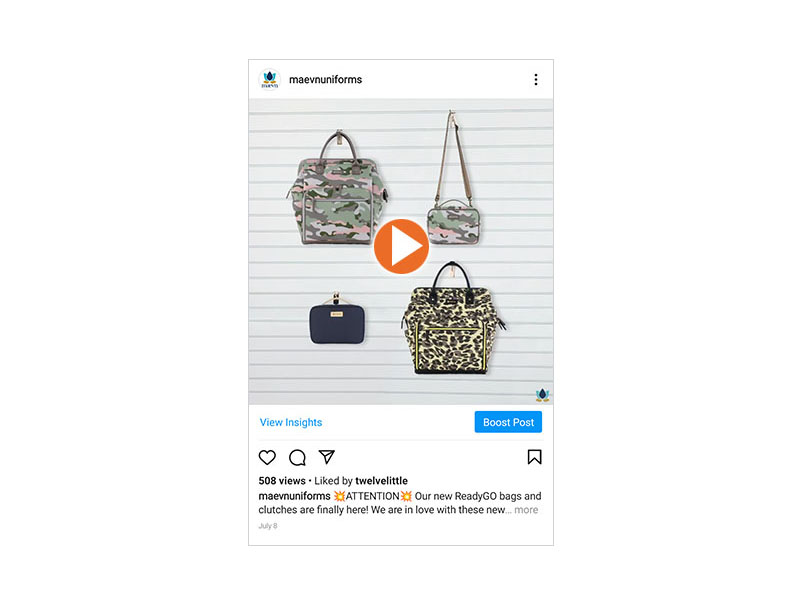
Task: Click the 508 views count
Action: click(x=282, y=481)
